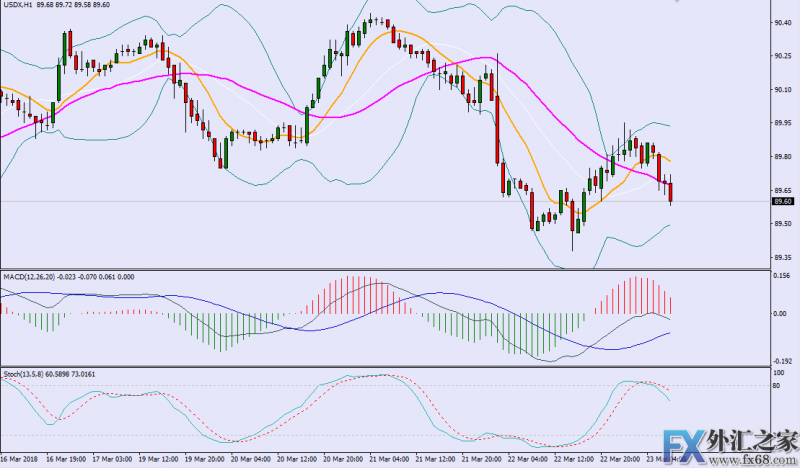Viewport: 800px width, 468px height.
Task: Click the MACD scale value -0.192
Action: click(783, 361)
